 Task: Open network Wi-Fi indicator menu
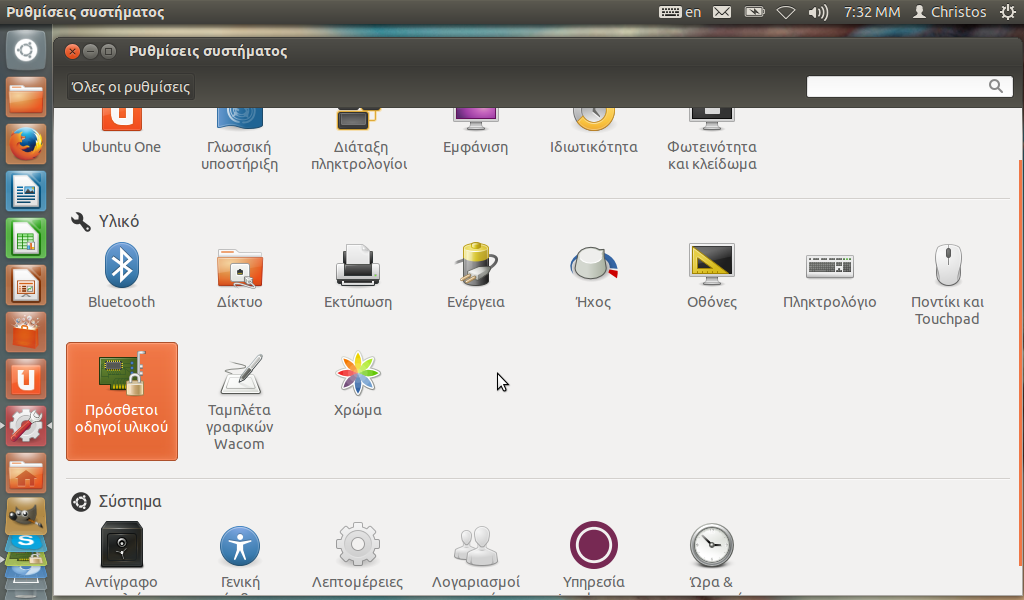786,12
